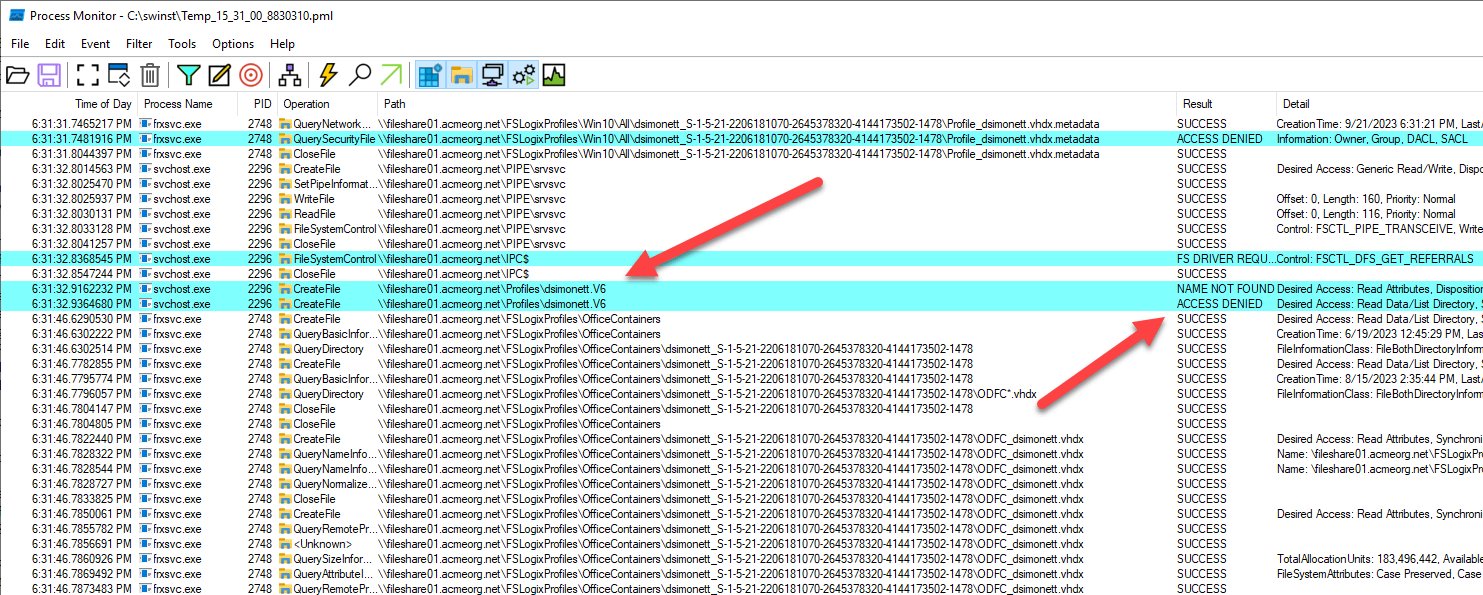Open the File menu
This screenshot has width=1483, height=595.
(20, 44)
